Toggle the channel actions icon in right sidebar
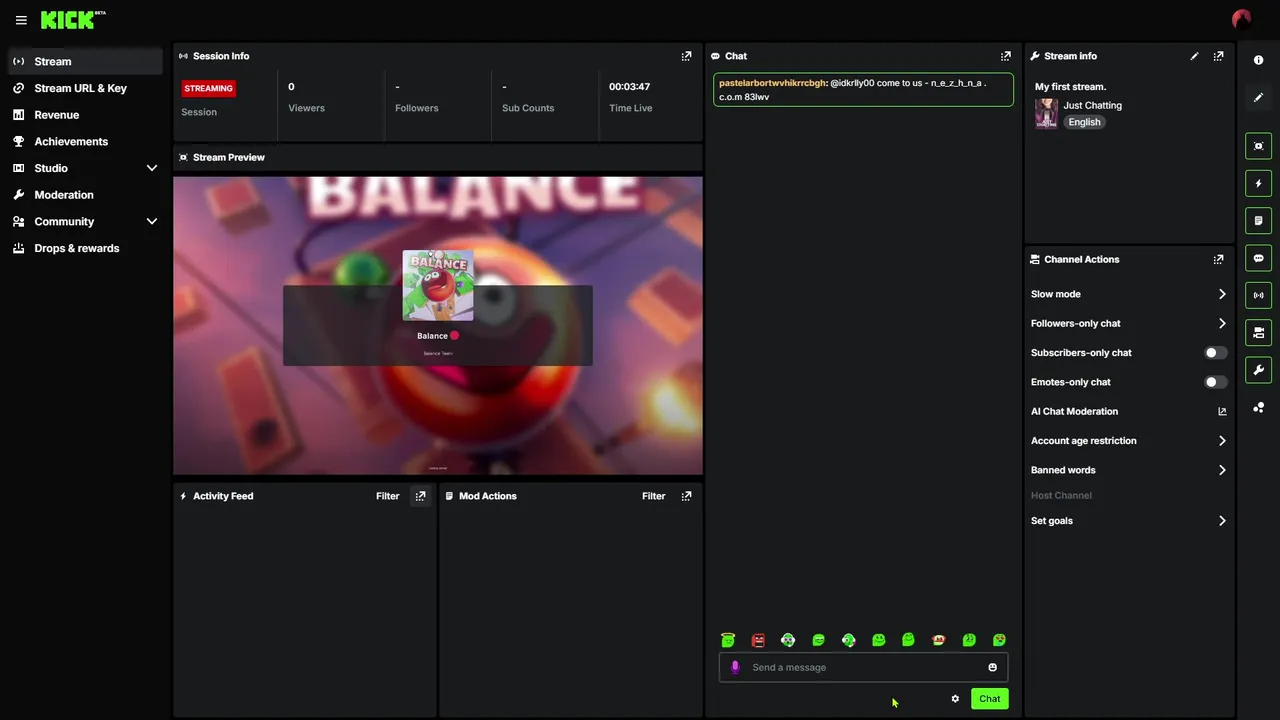The height and width of the screenshot is (720, 1280). pyautogui.click(x=1258, y=332)
